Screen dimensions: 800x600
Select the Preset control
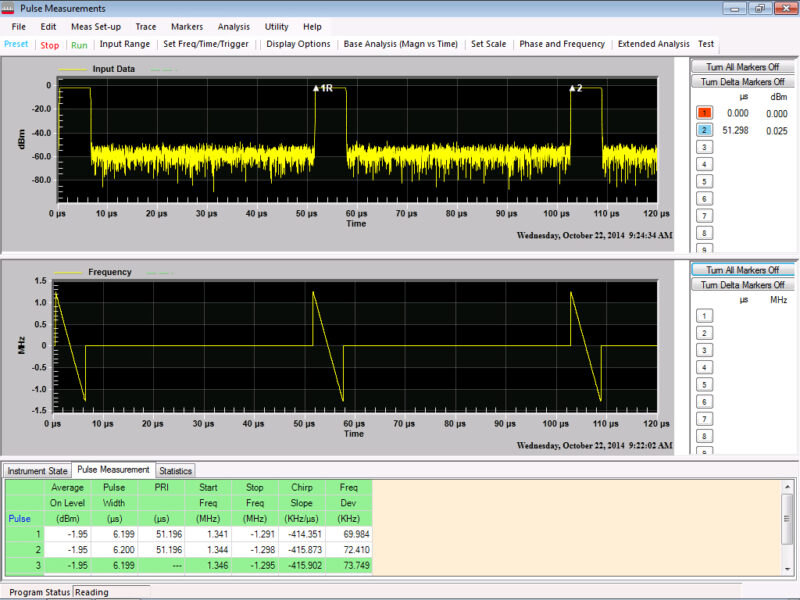point(18,44)
